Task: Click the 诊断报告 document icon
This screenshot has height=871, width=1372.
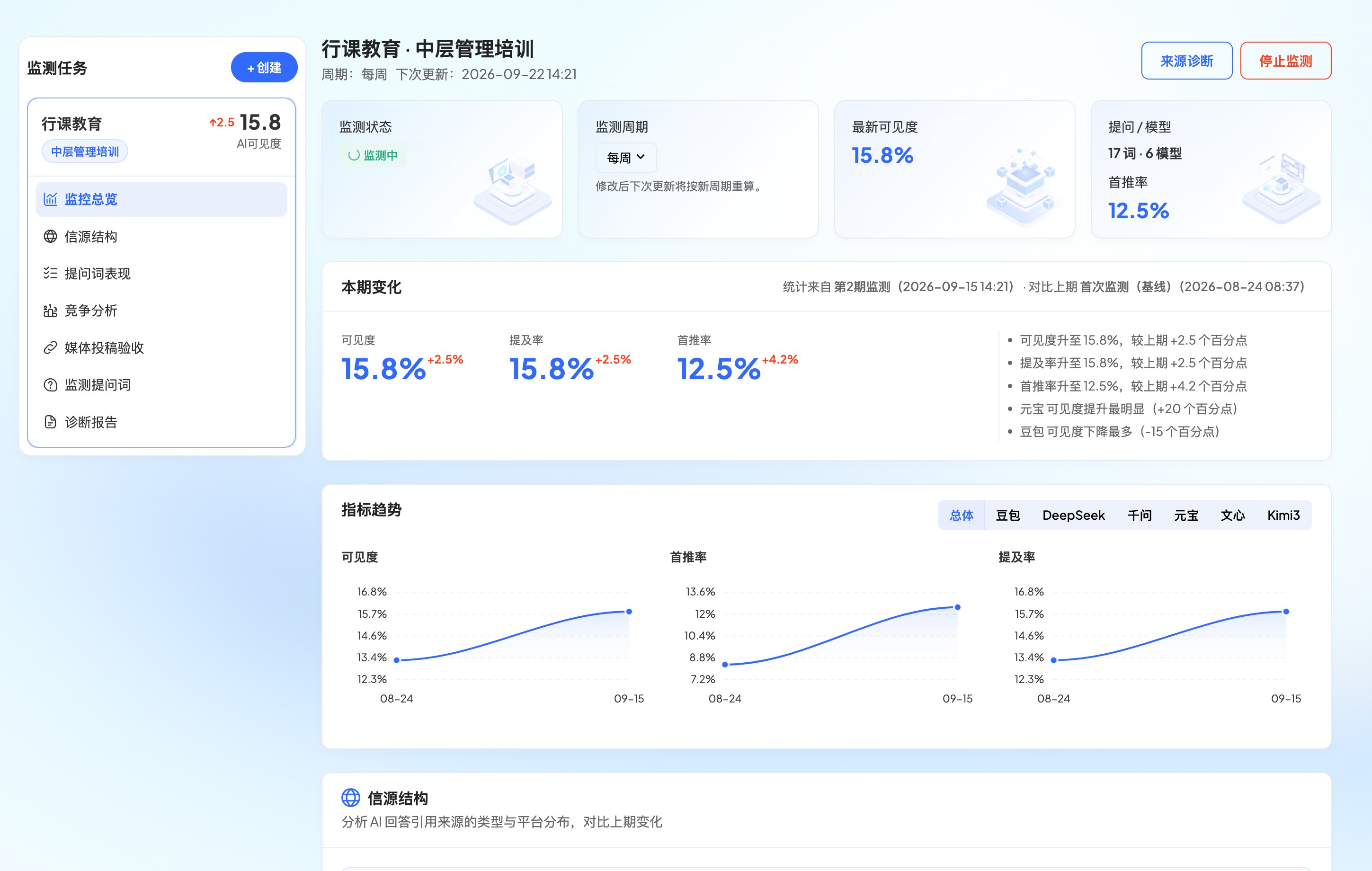Action: pos(50,422)
